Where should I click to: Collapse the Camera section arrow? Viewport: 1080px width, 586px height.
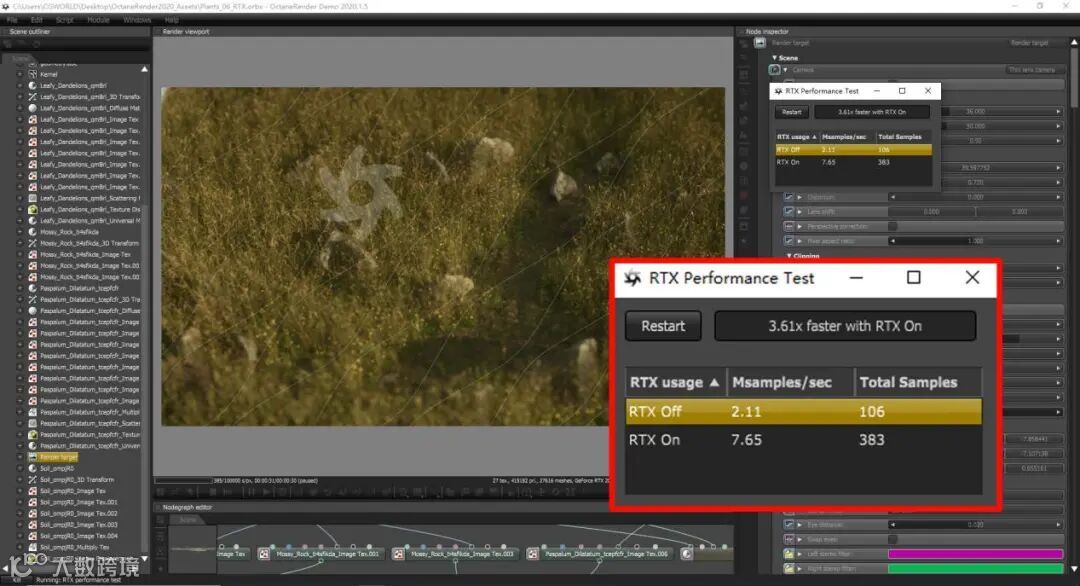(785, 70)
